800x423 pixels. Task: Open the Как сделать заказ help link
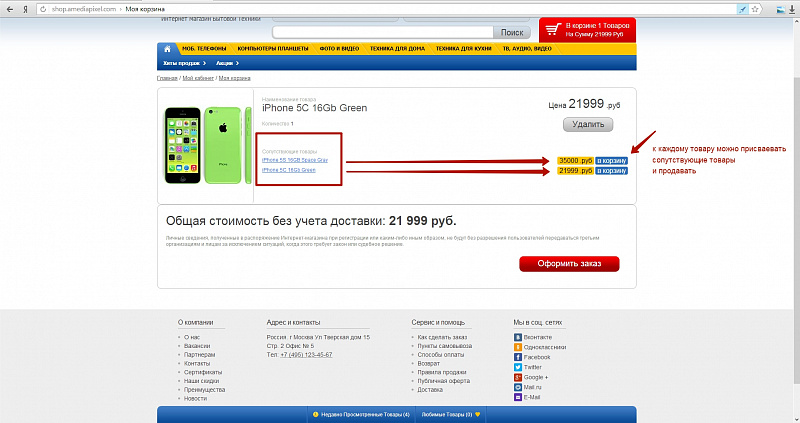coord(442,337)
